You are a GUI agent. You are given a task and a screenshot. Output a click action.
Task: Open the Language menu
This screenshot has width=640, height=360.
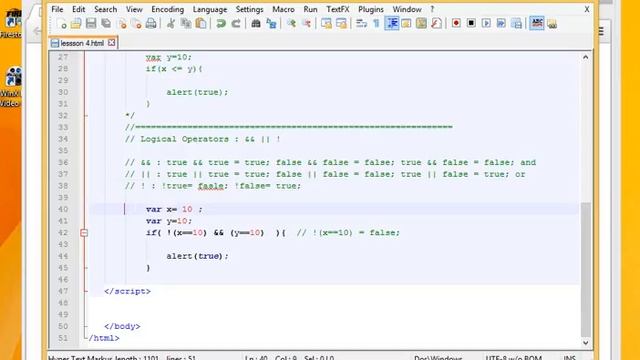(x=210, y=9)
